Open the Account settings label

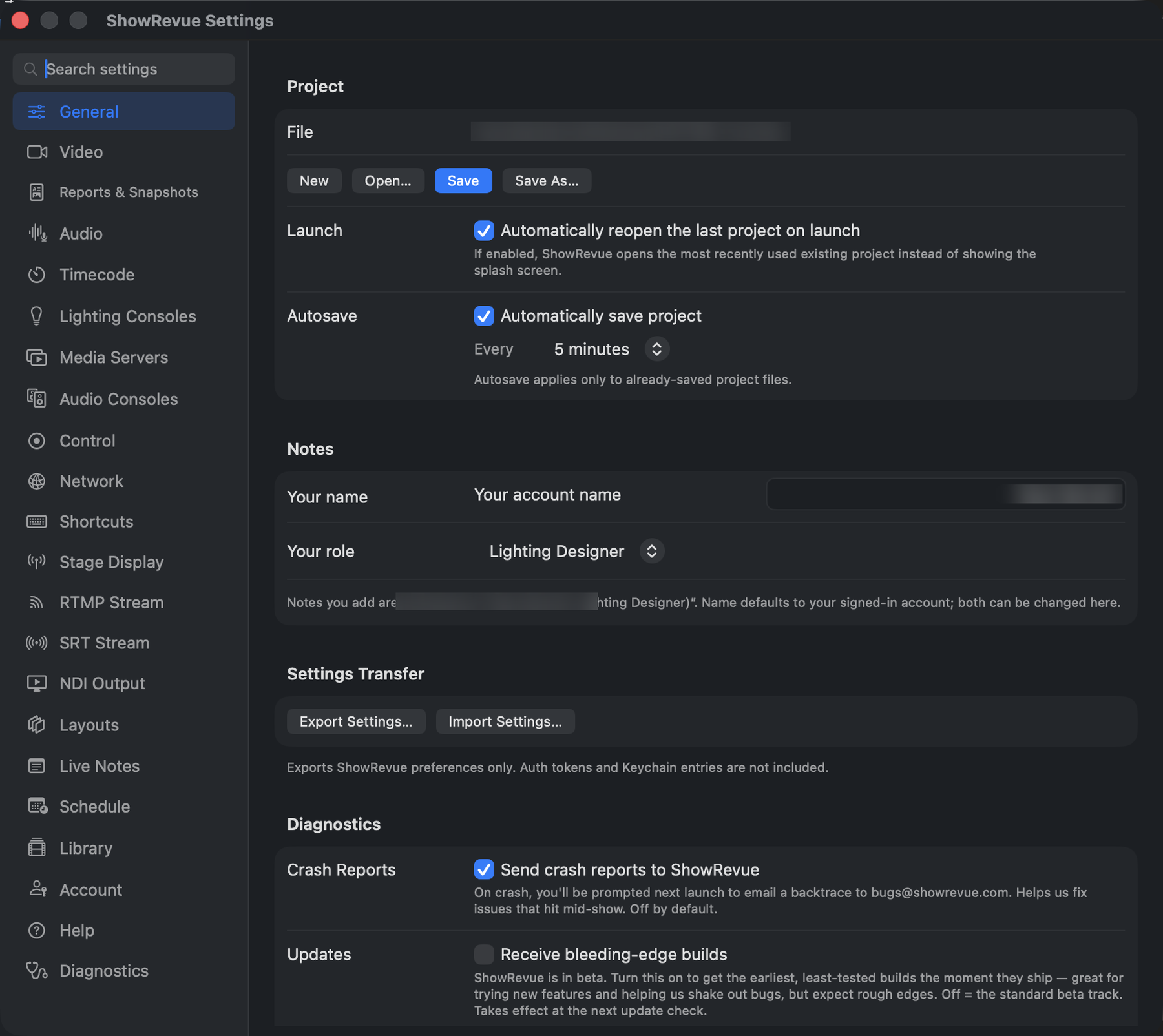click(x=91, y=889)
